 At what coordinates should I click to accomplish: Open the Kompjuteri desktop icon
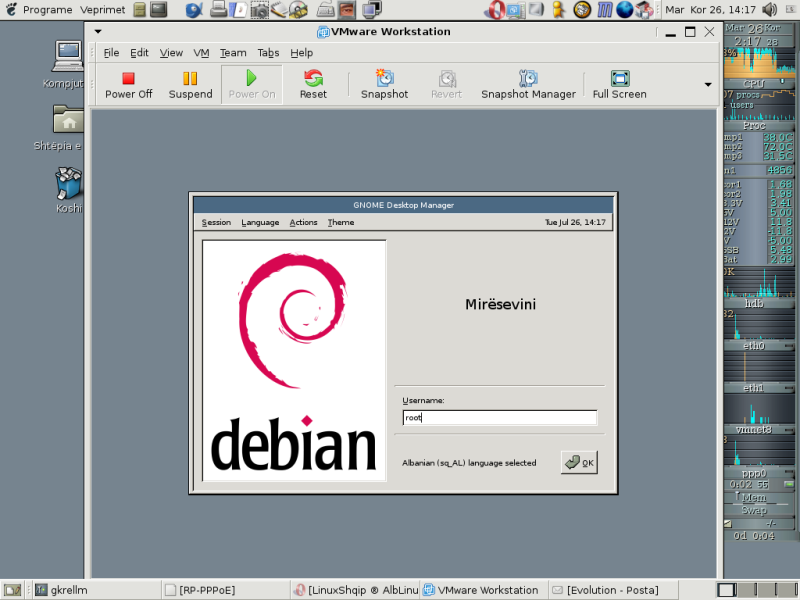pyautogui.click(x=67, y=64)
